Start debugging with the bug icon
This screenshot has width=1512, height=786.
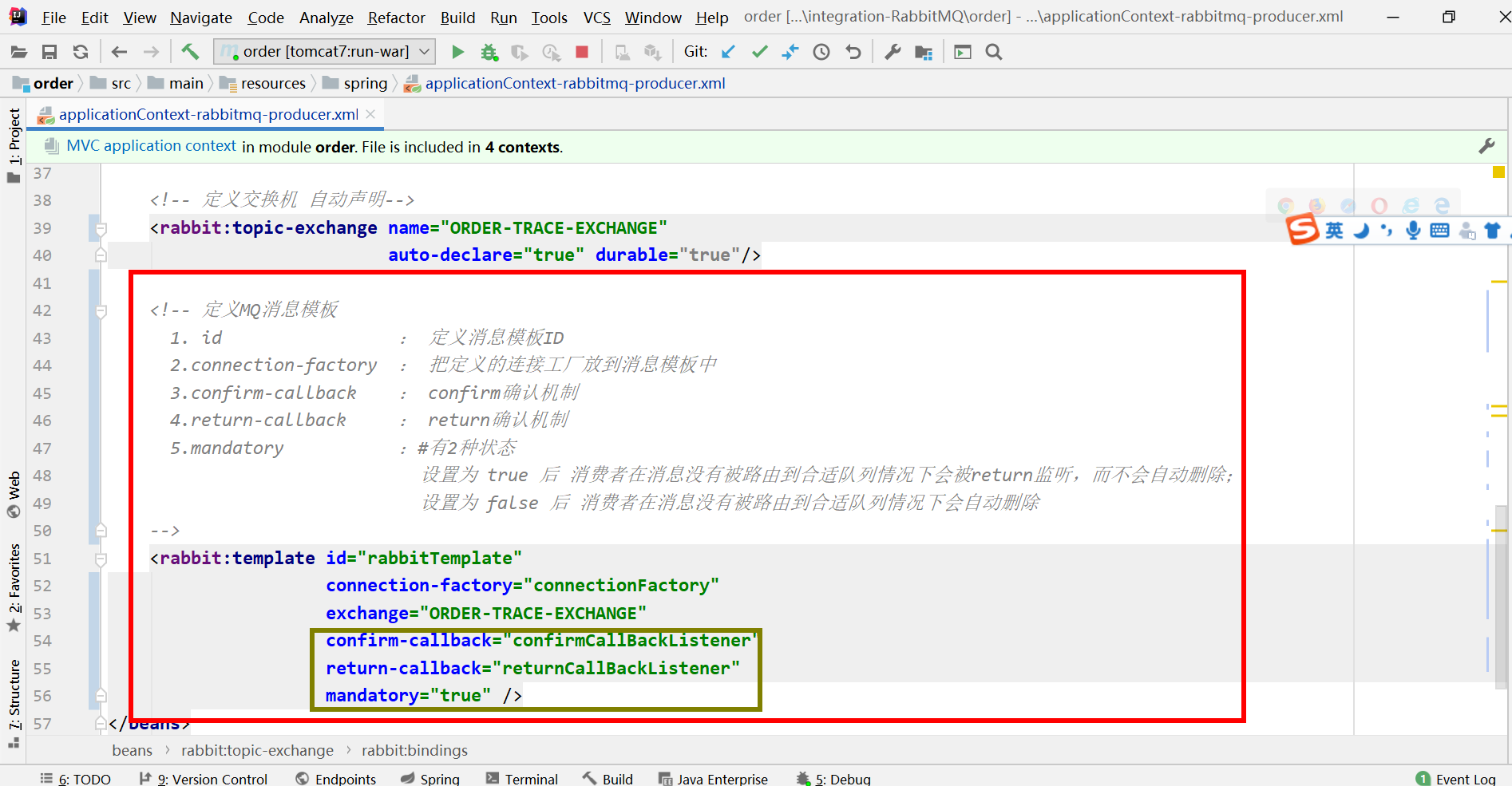click(489, 52)
